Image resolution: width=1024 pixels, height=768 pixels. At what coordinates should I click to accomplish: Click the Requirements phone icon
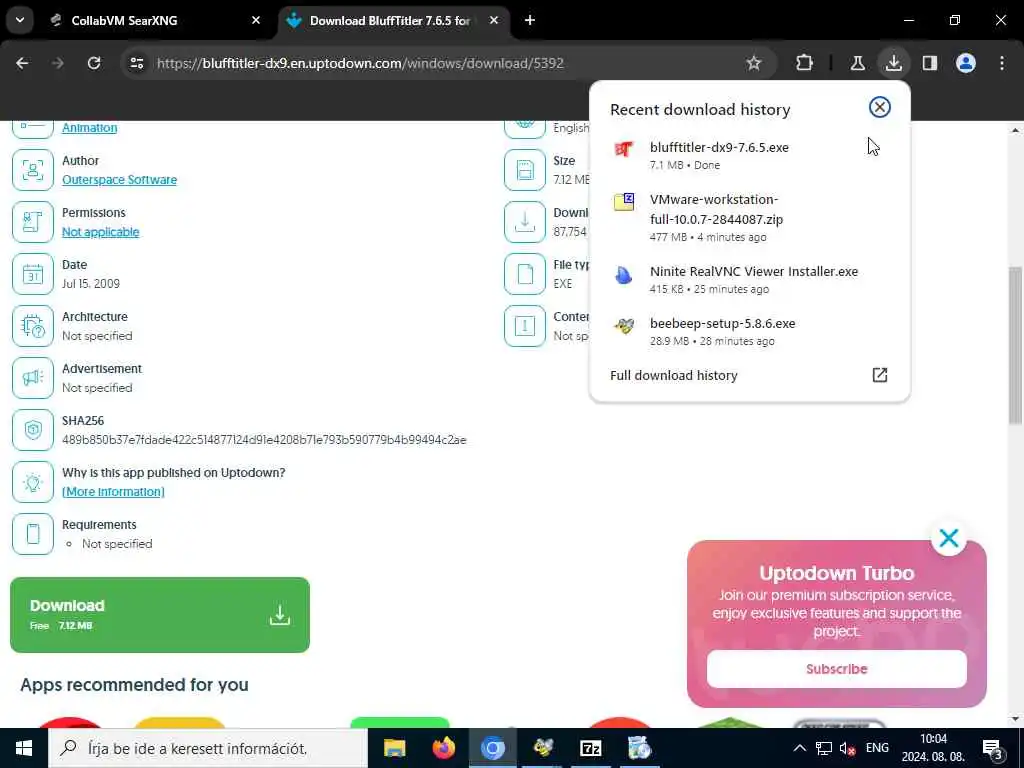pos(33,534)
